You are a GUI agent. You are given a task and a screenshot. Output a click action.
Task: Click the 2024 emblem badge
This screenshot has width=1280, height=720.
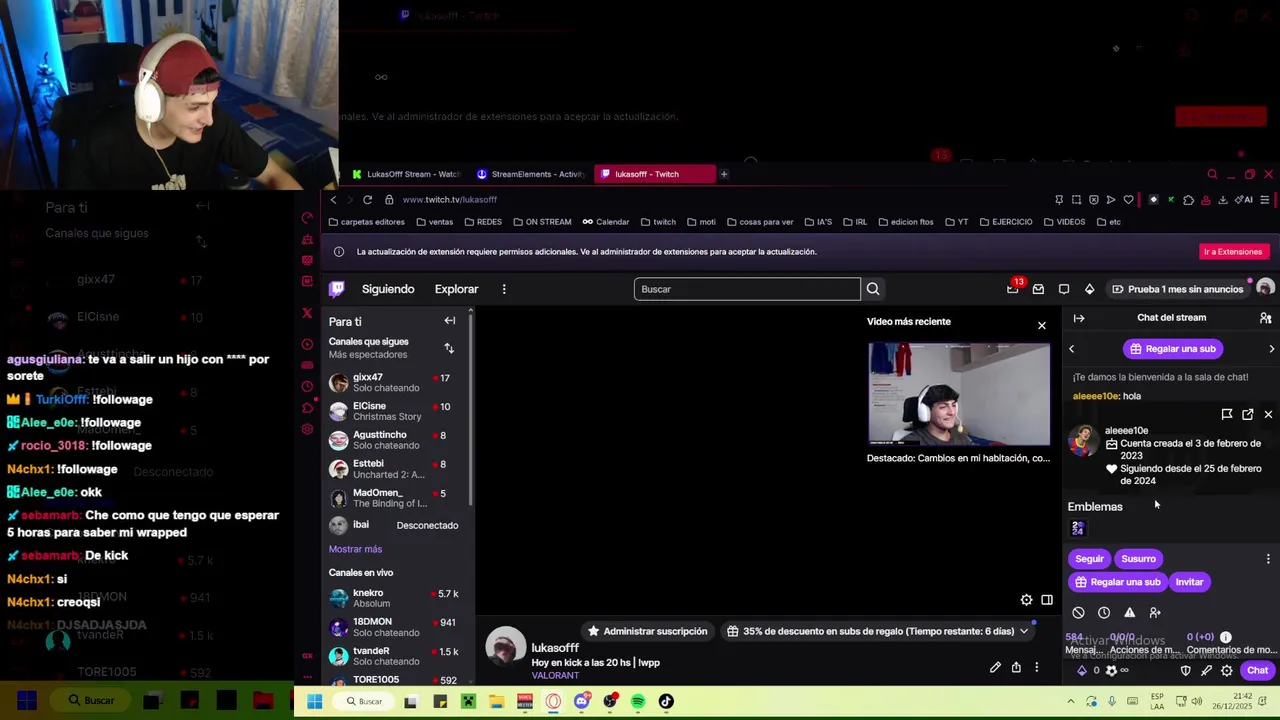pos(1078,528)
